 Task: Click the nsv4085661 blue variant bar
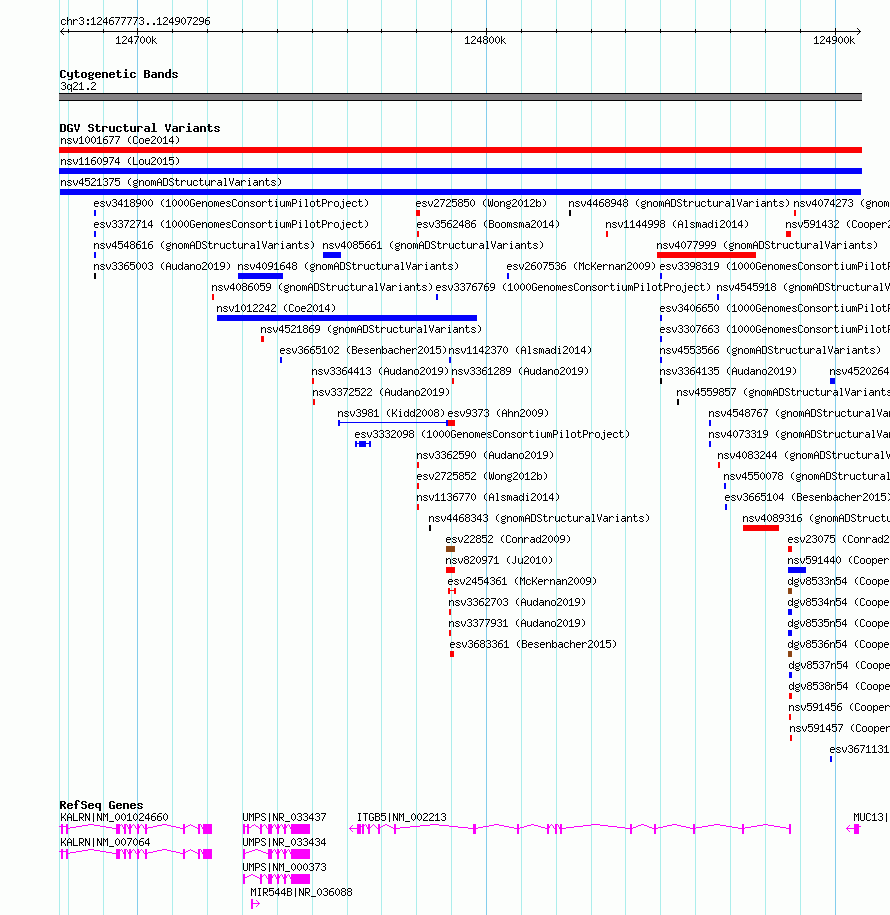click(x=332, y=255)
